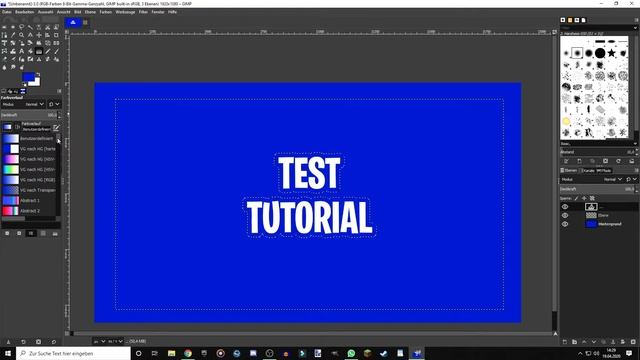Open the Filter menu
The height and width of the screenshot is (360, 640).
click(143, 12)
